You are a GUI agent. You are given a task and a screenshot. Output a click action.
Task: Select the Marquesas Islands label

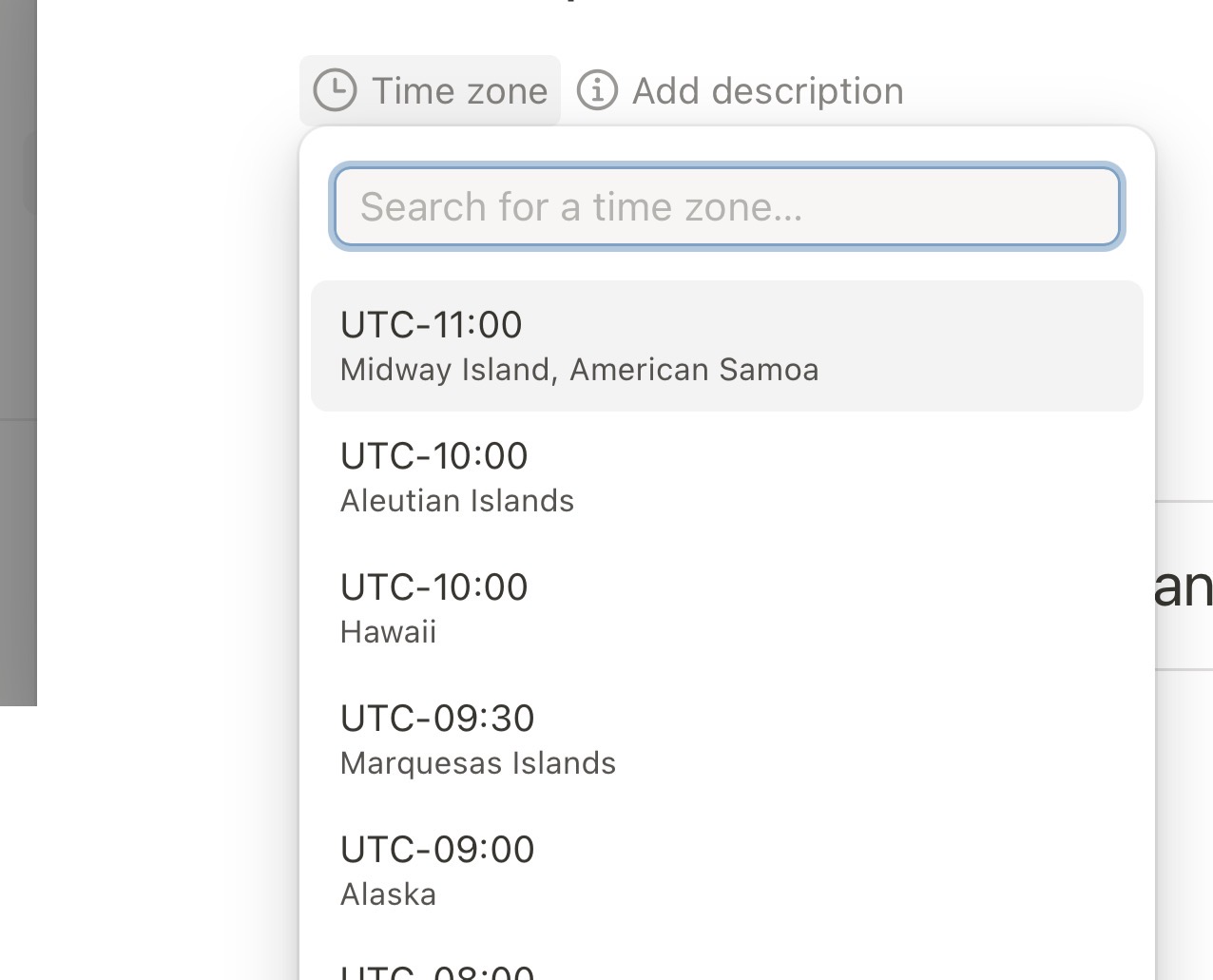pos(477,763)
